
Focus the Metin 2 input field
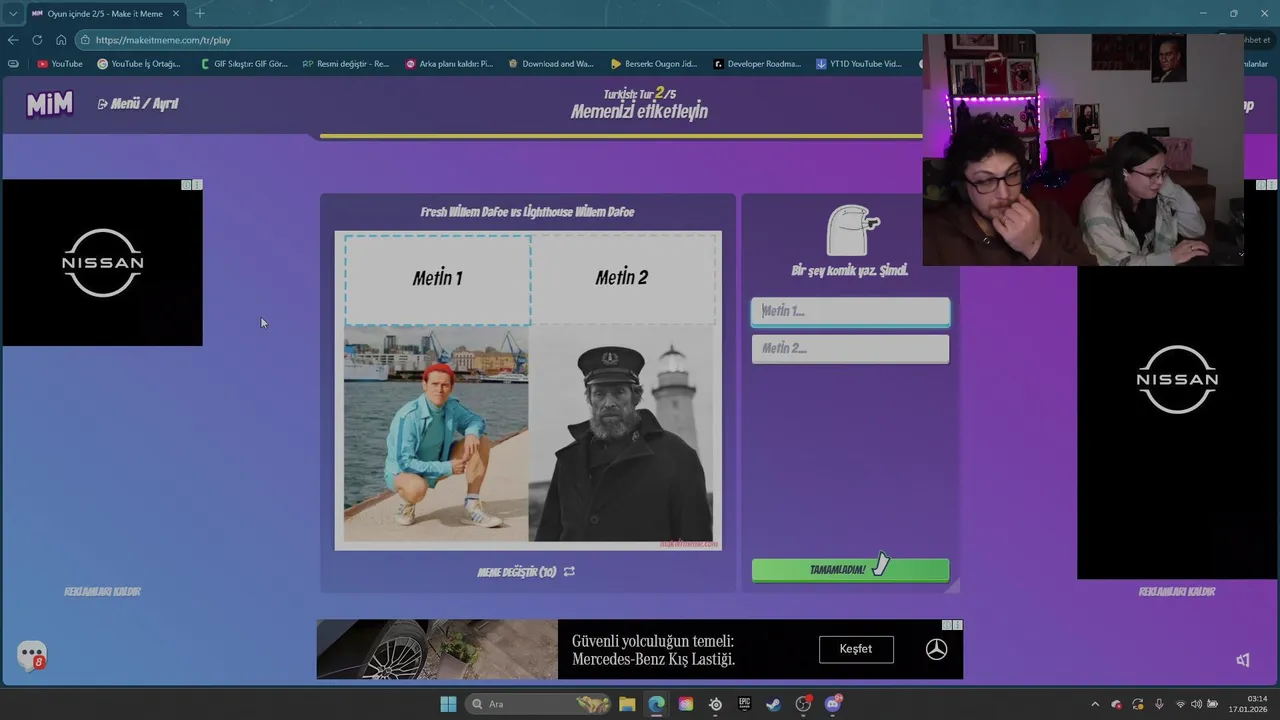pos(850,349)
